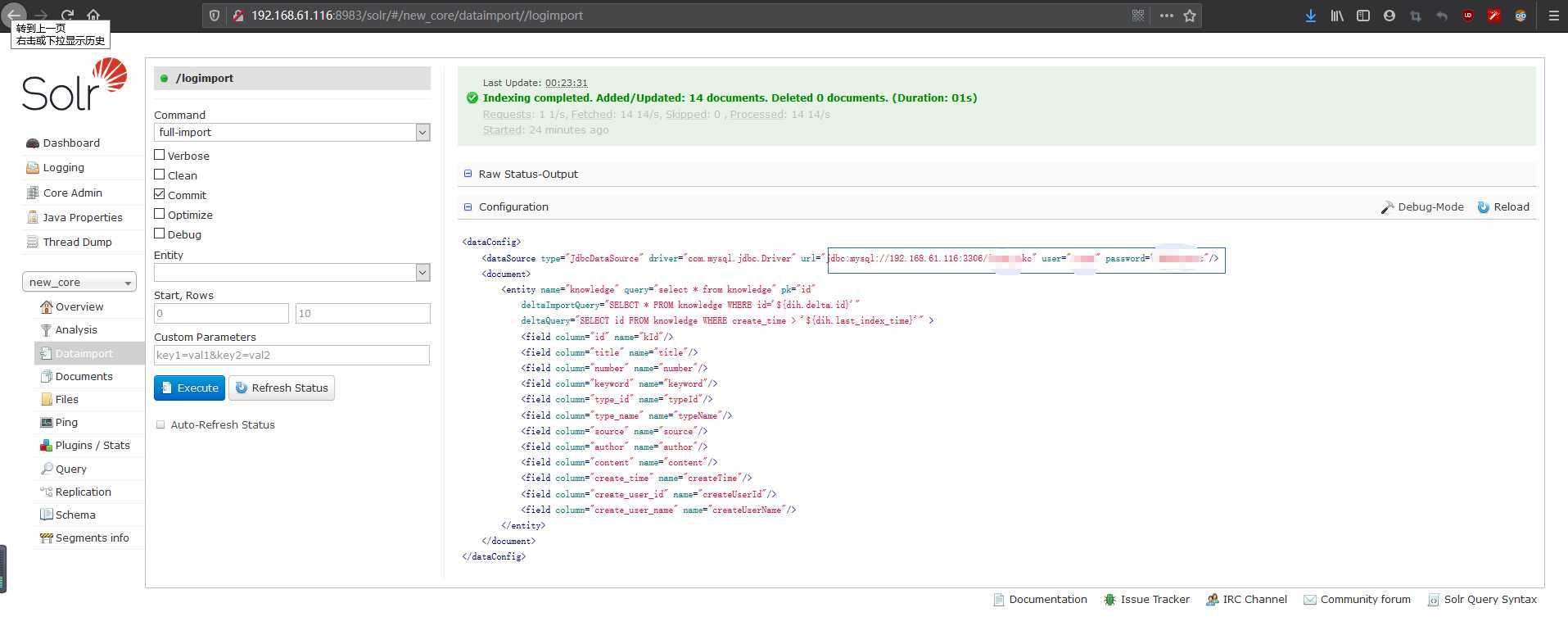Open the Entity dropdown
This screenshot has width=1568, height=644.
pos(292,272)
